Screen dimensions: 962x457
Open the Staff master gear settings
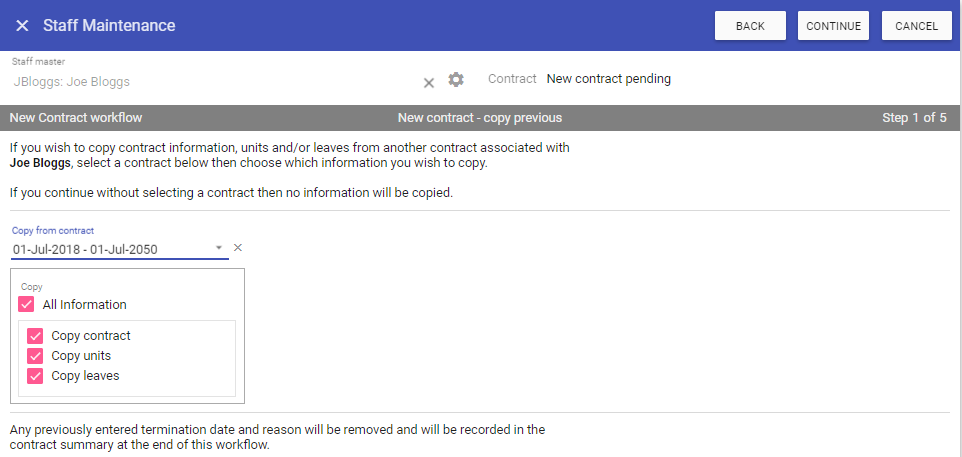[456, 80]
